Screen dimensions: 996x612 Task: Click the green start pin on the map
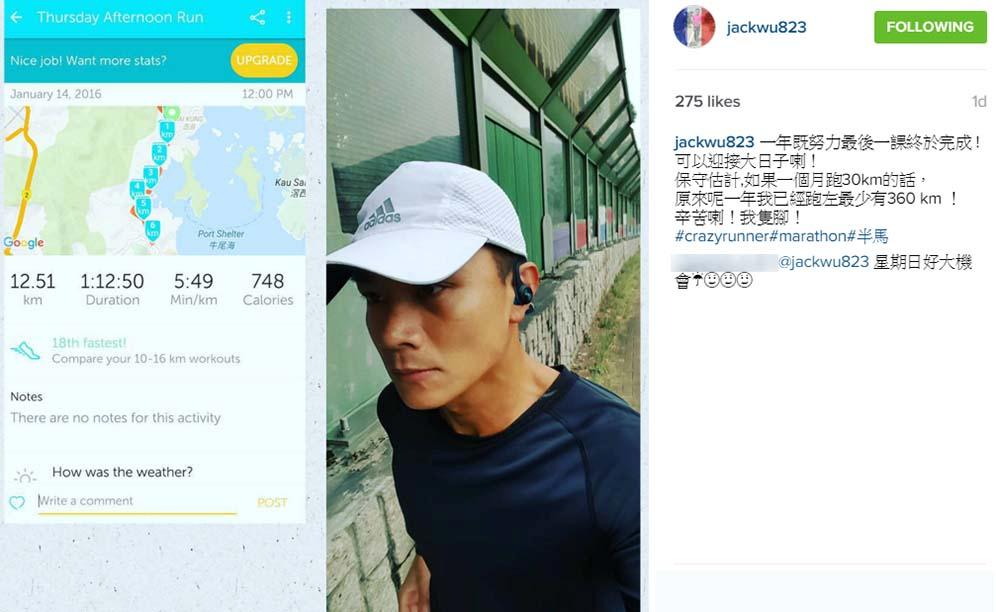[x=172, y=113]
